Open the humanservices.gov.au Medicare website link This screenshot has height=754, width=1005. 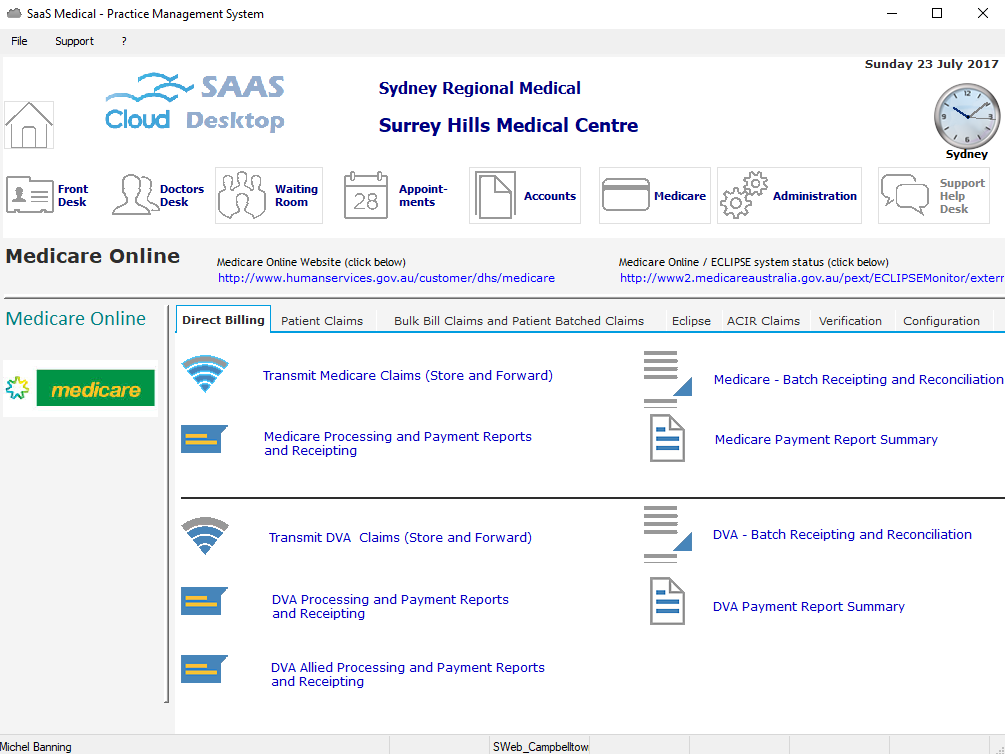[386, 278]
